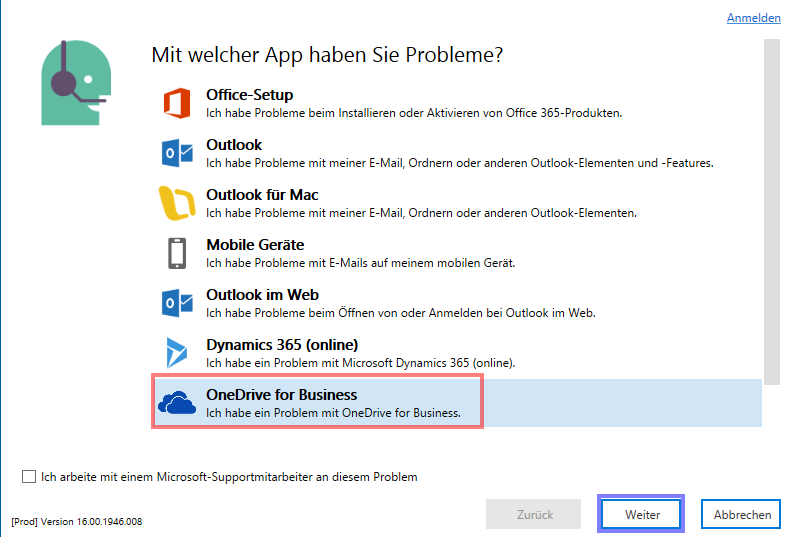
Task: Click description mentioning Outlook-Elementen und -Features
Action: point(460,163)
